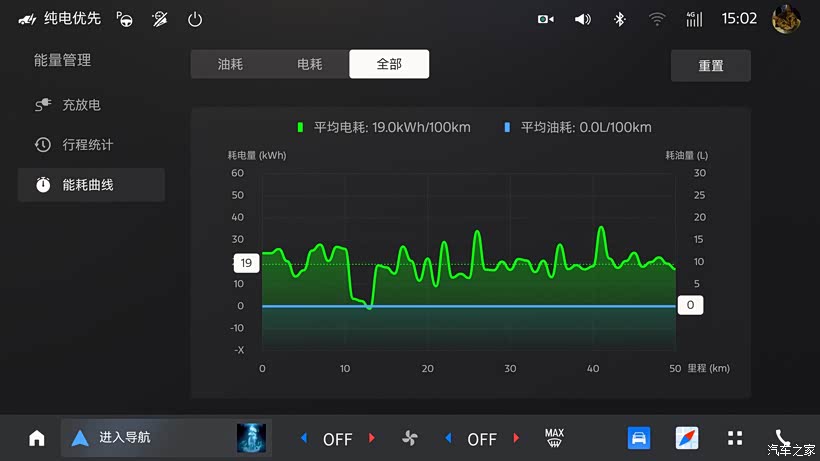This screenshot has height=461, width=820.
Task: Tap the 0 fuel value marker on chart
Action: (690, 305)
